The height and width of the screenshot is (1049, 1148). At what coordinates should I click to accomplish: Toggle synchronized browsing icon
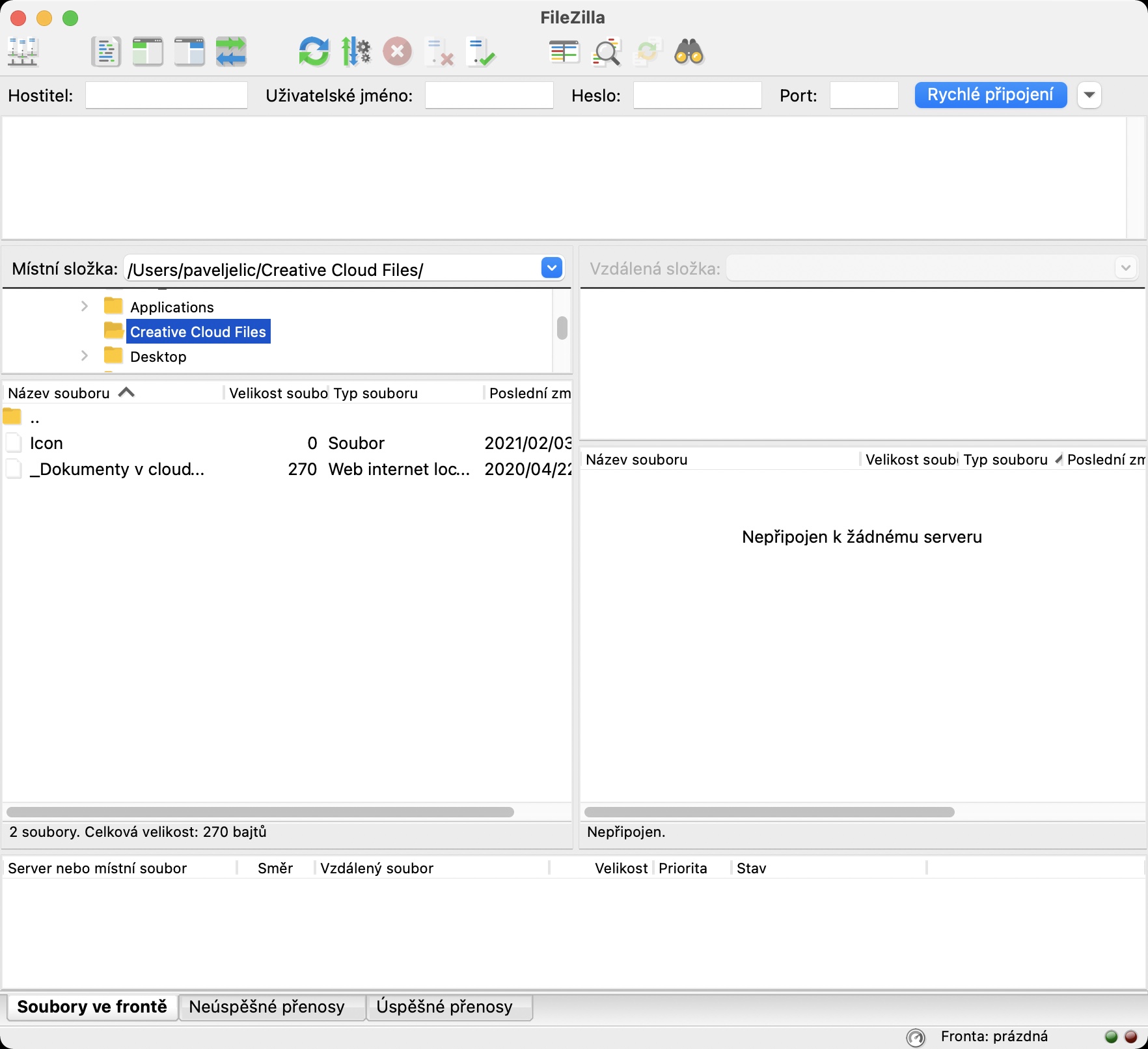(648, 52)
